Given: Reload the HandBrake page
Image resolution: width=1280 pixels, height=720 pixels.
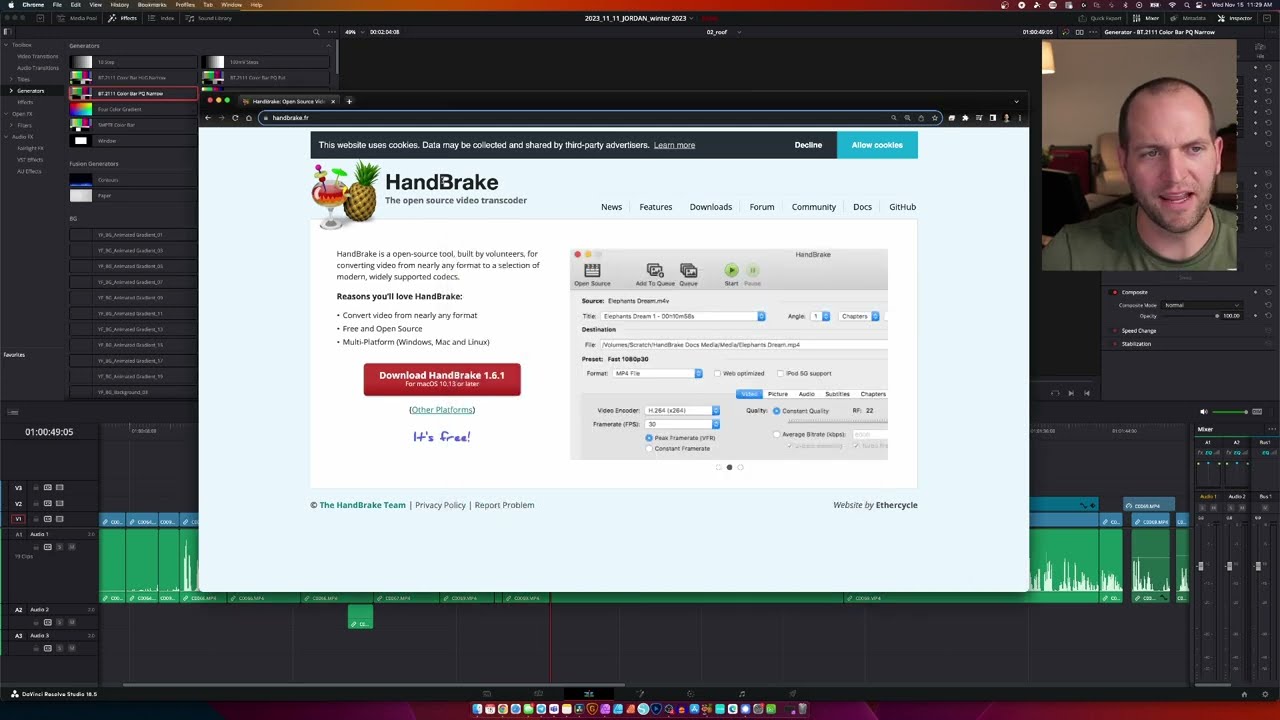Looking at the screenshot, I should coord(235,118).
